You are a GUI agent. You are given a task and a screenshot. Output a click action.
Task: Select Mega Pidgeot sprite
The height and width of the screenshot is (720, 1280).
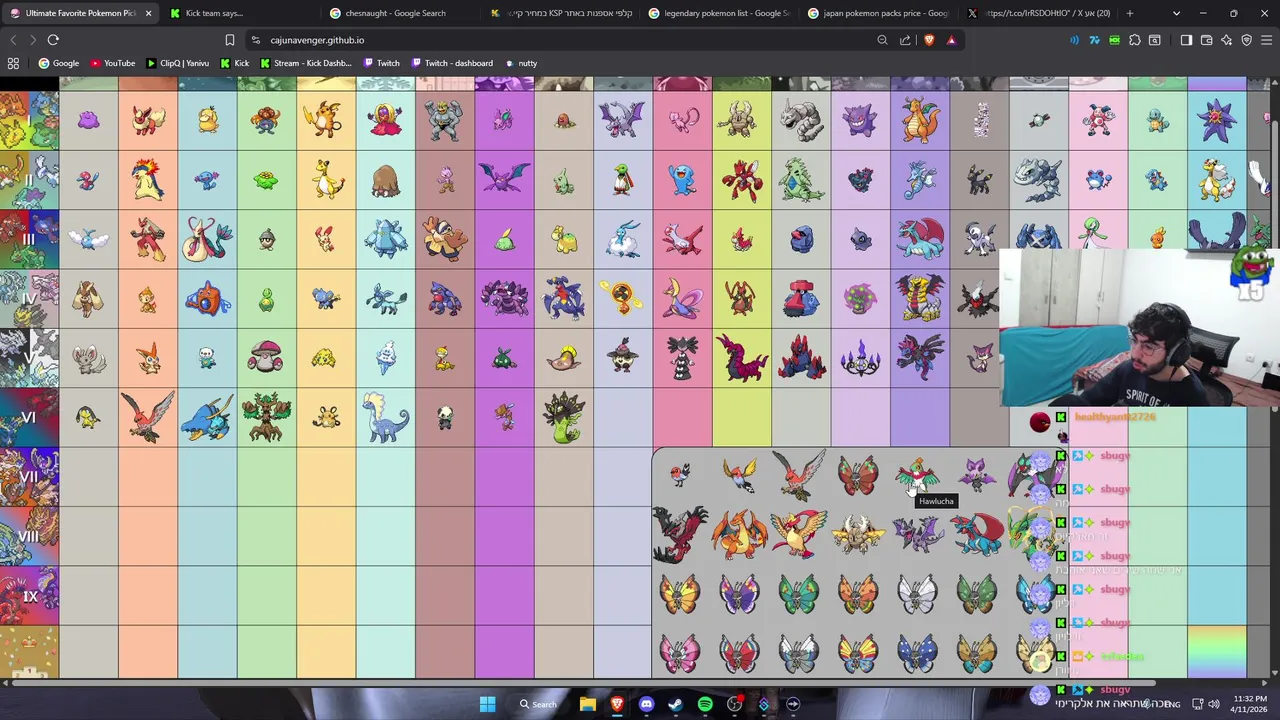pos(799,534)
